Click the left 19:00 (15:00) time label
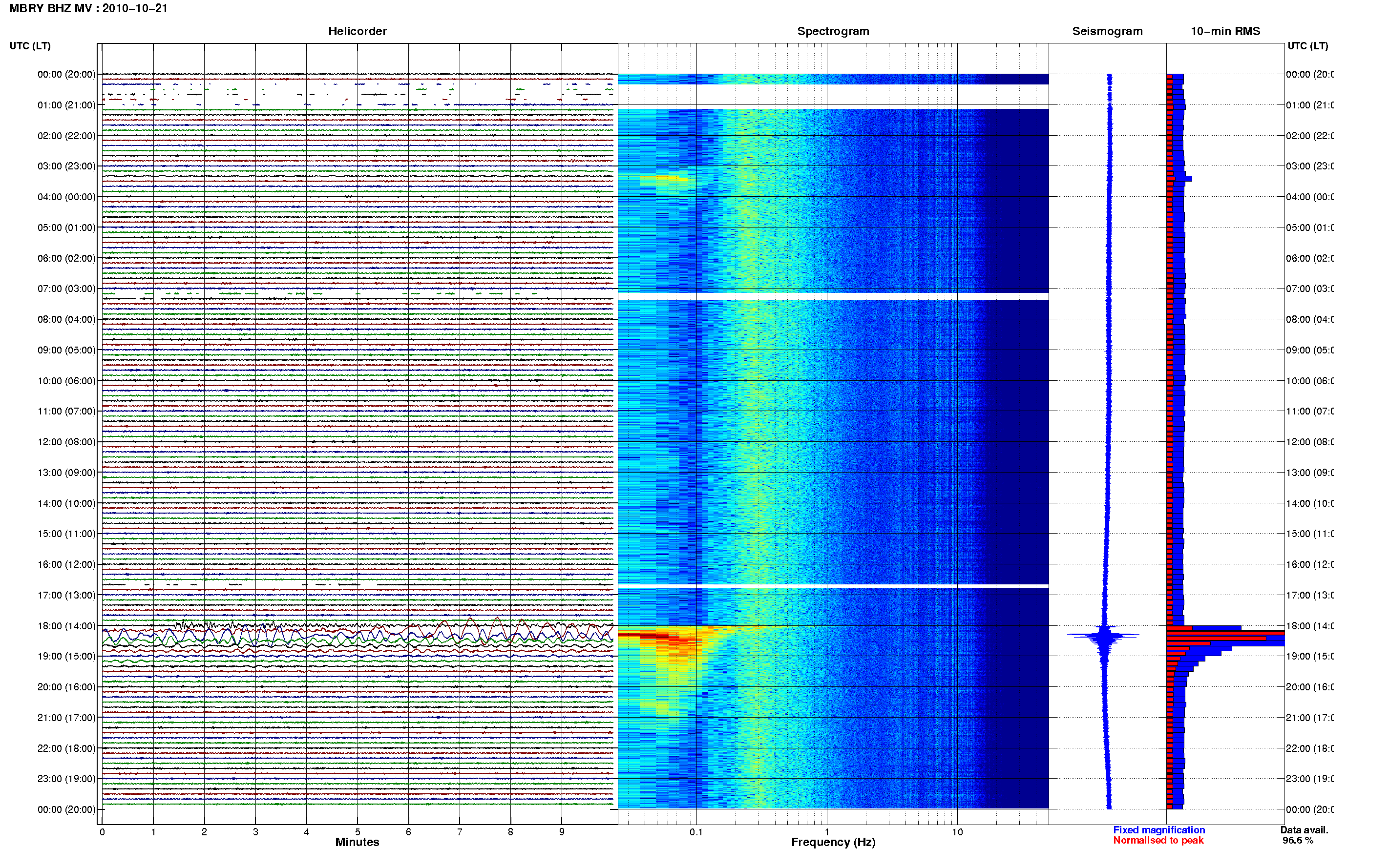 pos(66,656)
